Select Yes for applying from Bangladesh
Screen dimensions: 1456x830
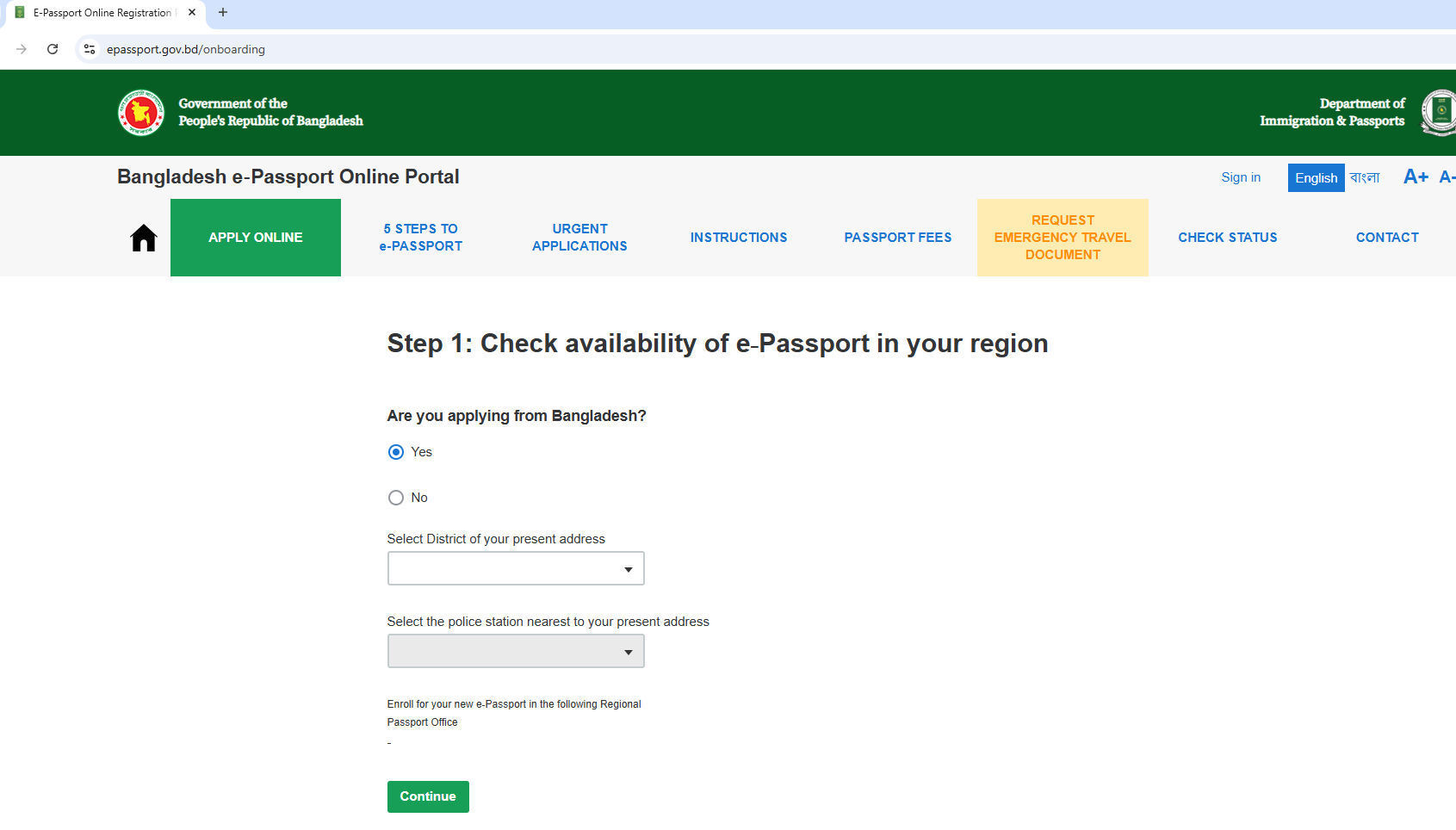396,451
